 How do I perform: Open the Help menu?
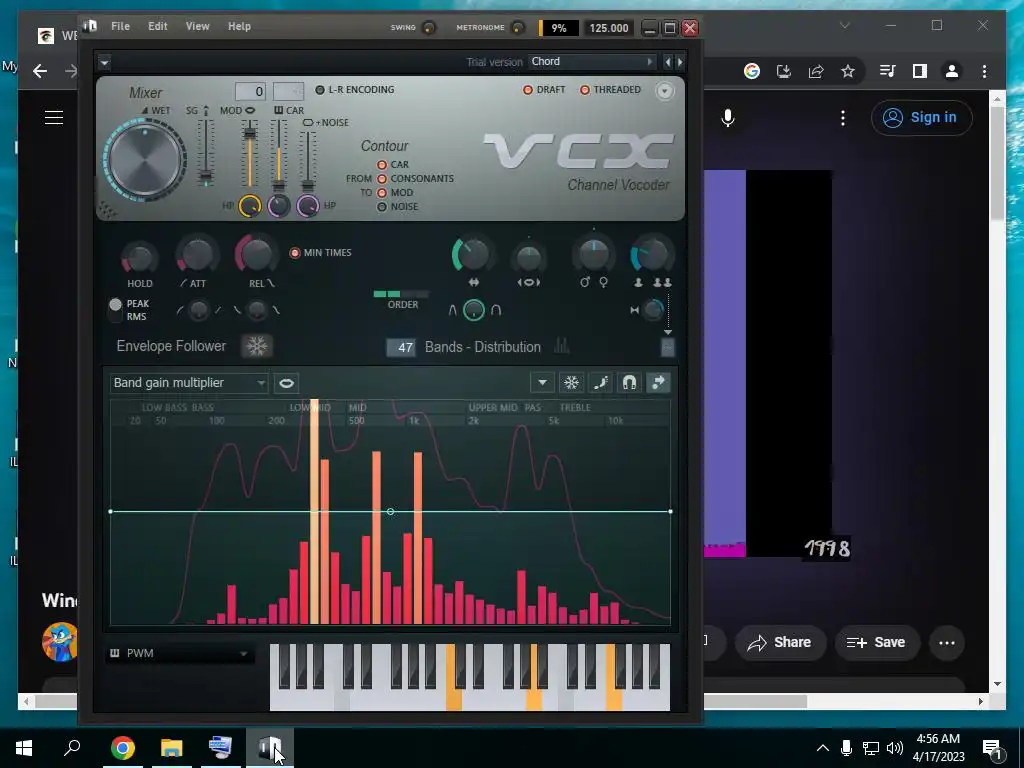tap(239, 26)
